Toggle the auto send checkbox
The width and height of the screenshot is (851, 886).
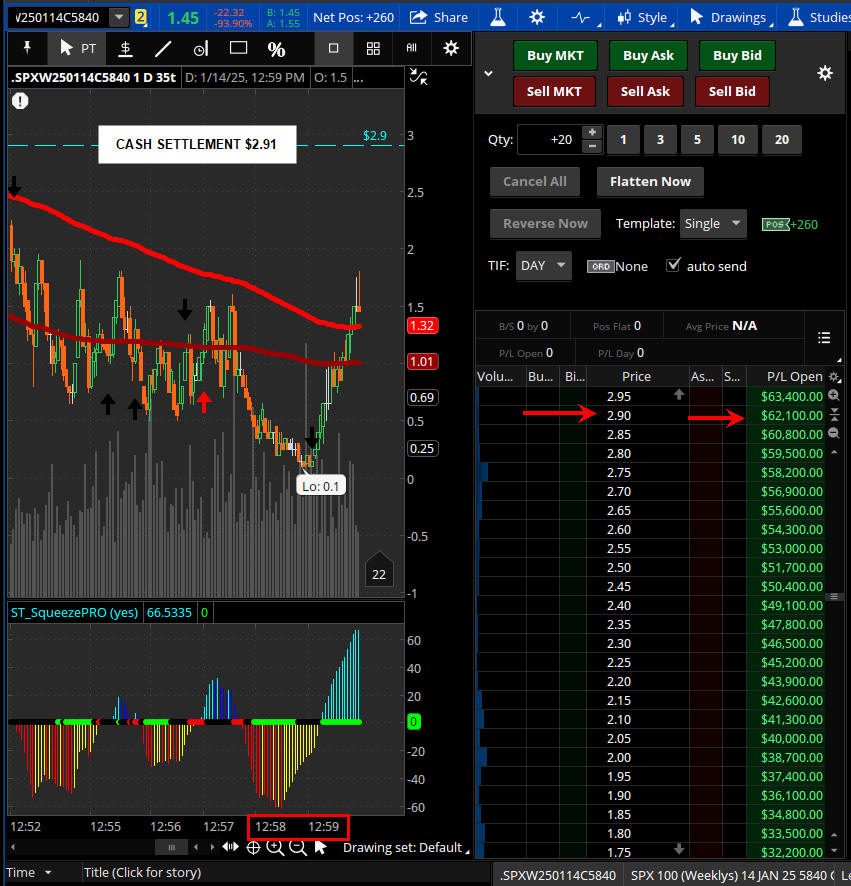pos(674,265)
